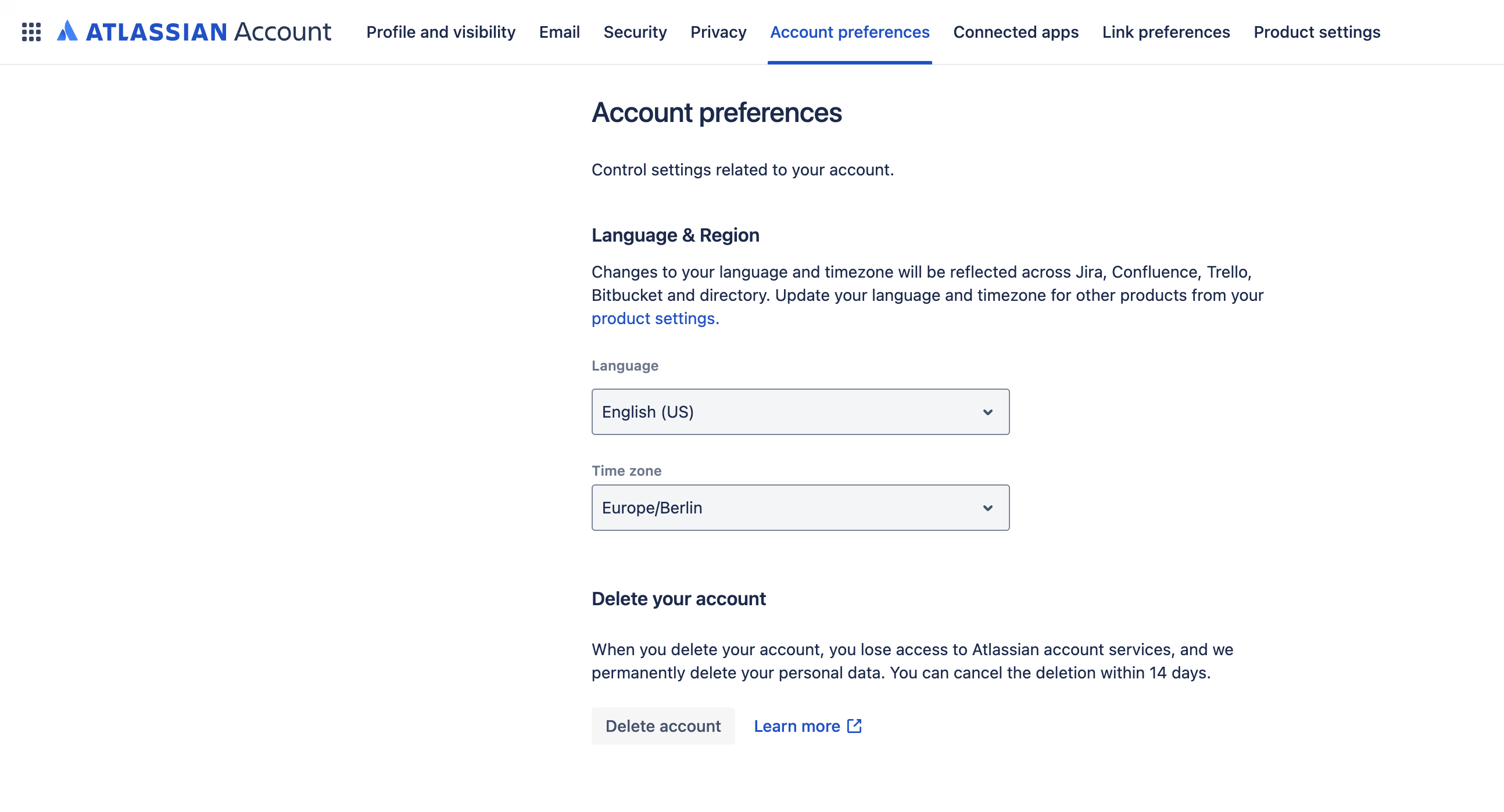The height and width of the screenshot is (812, 1504).
Task: Open the Connected apps tab
Action: tap(1015, 32)
